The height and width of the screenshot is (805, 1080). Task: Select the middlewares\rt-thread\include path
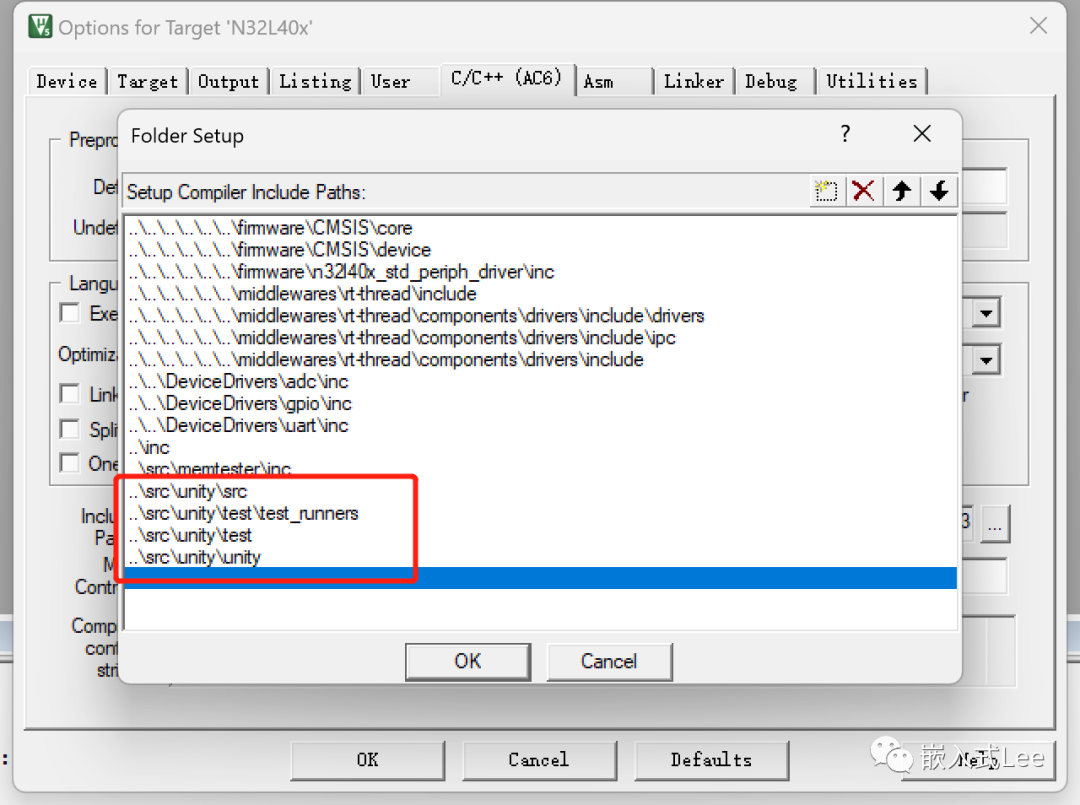coord(540,294)
